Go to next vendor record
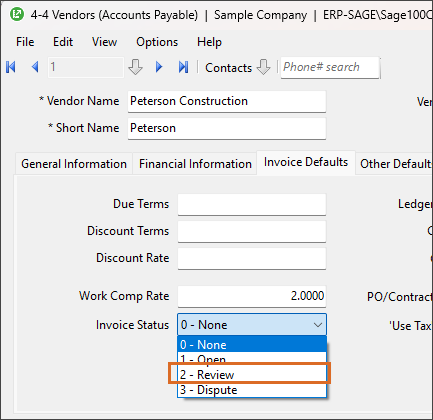This screenshot has height=420, width=433. (x=159, y=67)
